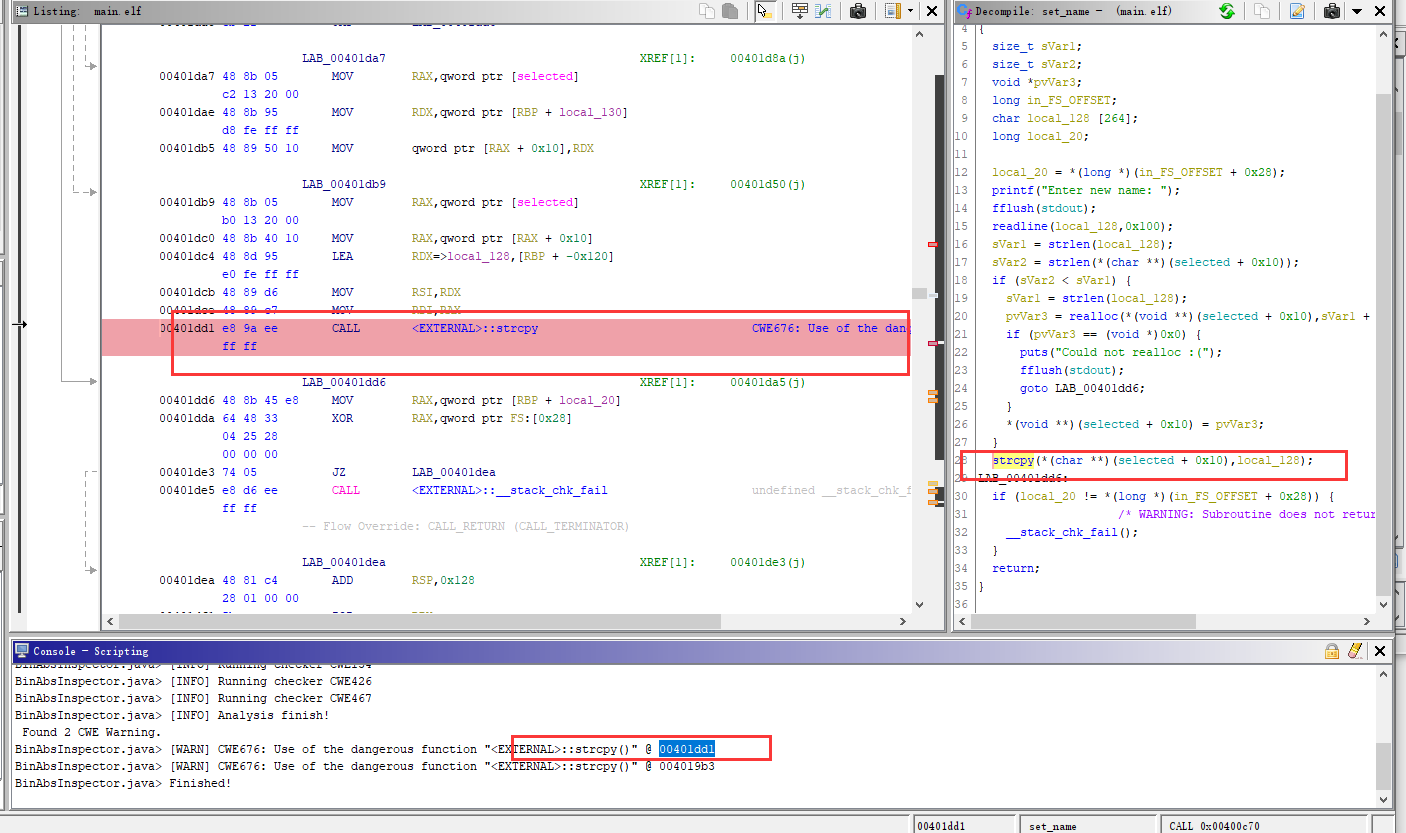
Task: Open the diff view icon in Listing toolbar
Action: (824, 11)
